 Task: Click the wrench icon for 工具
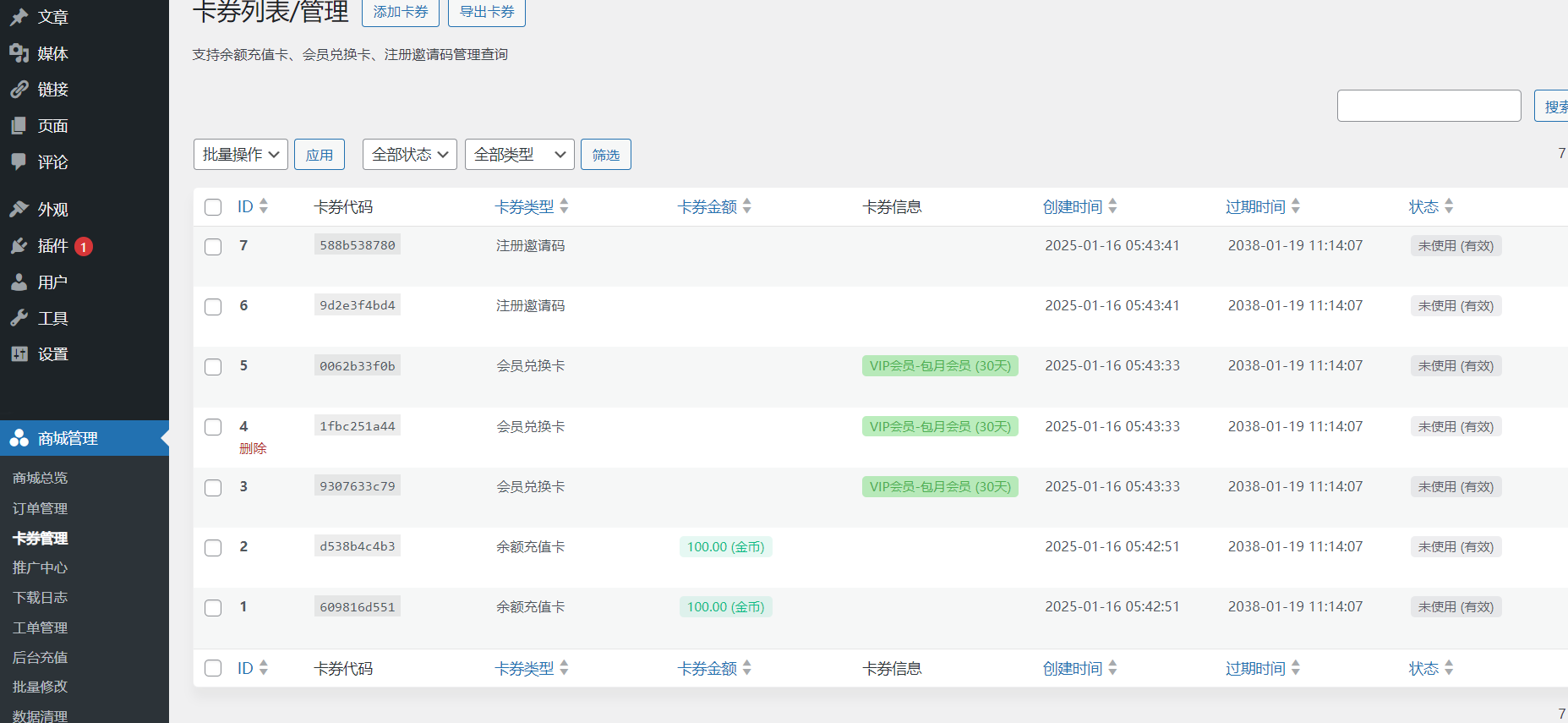[x=19, y=318]
